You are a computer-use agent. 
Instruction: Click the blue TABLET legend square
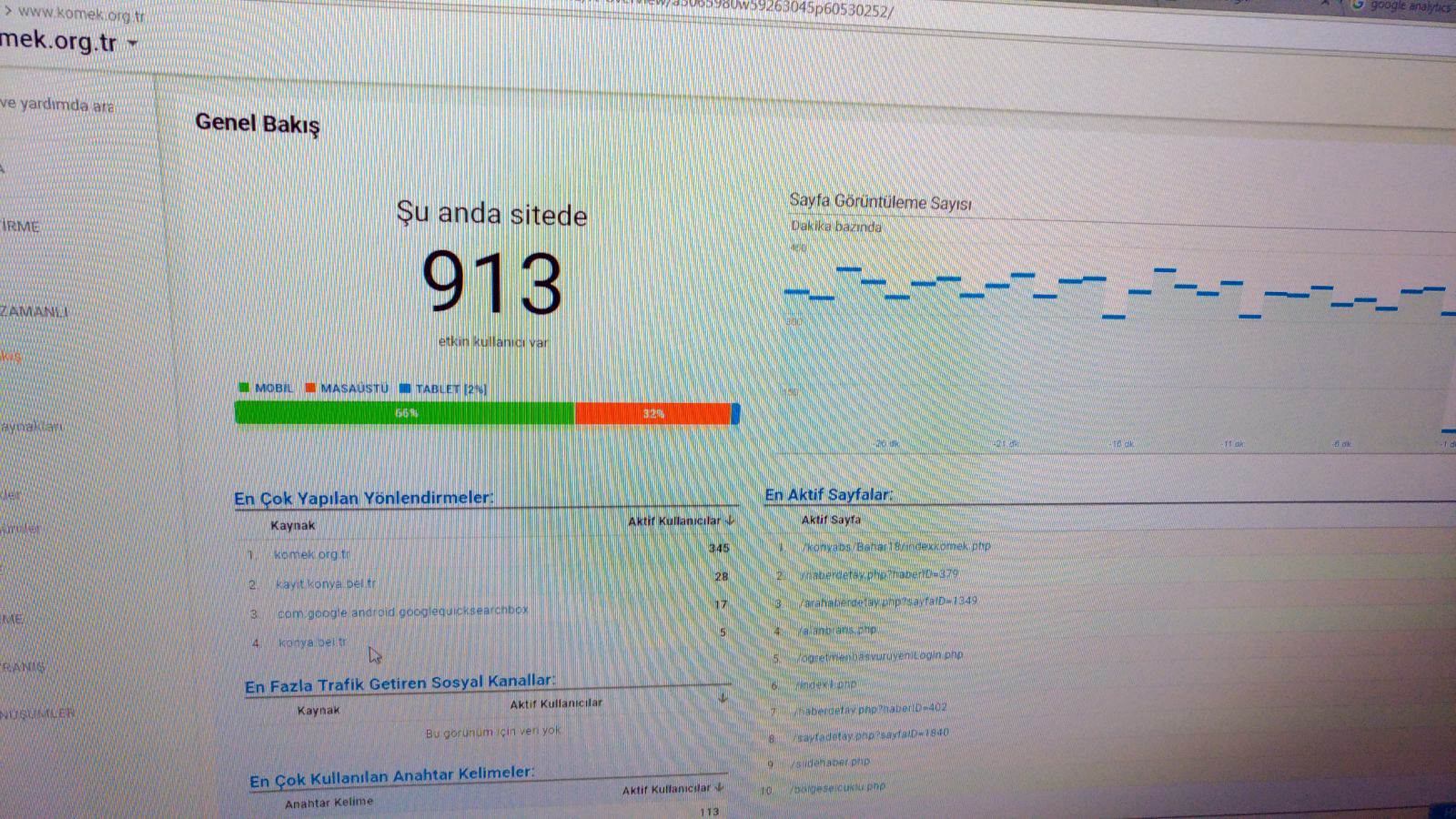click(405, 389)
